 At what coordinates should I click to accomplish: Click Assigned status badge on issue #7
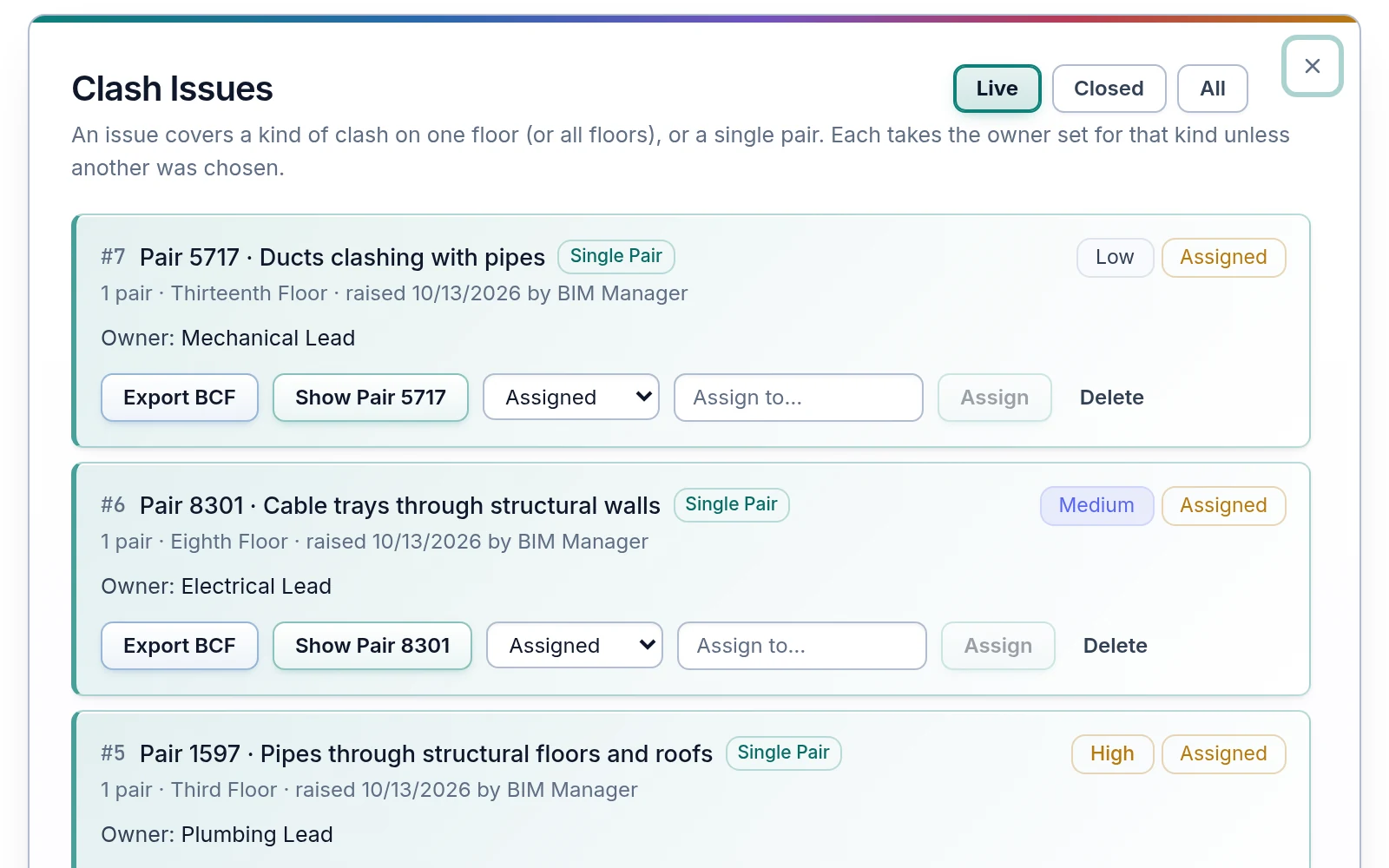(1223, 258)
